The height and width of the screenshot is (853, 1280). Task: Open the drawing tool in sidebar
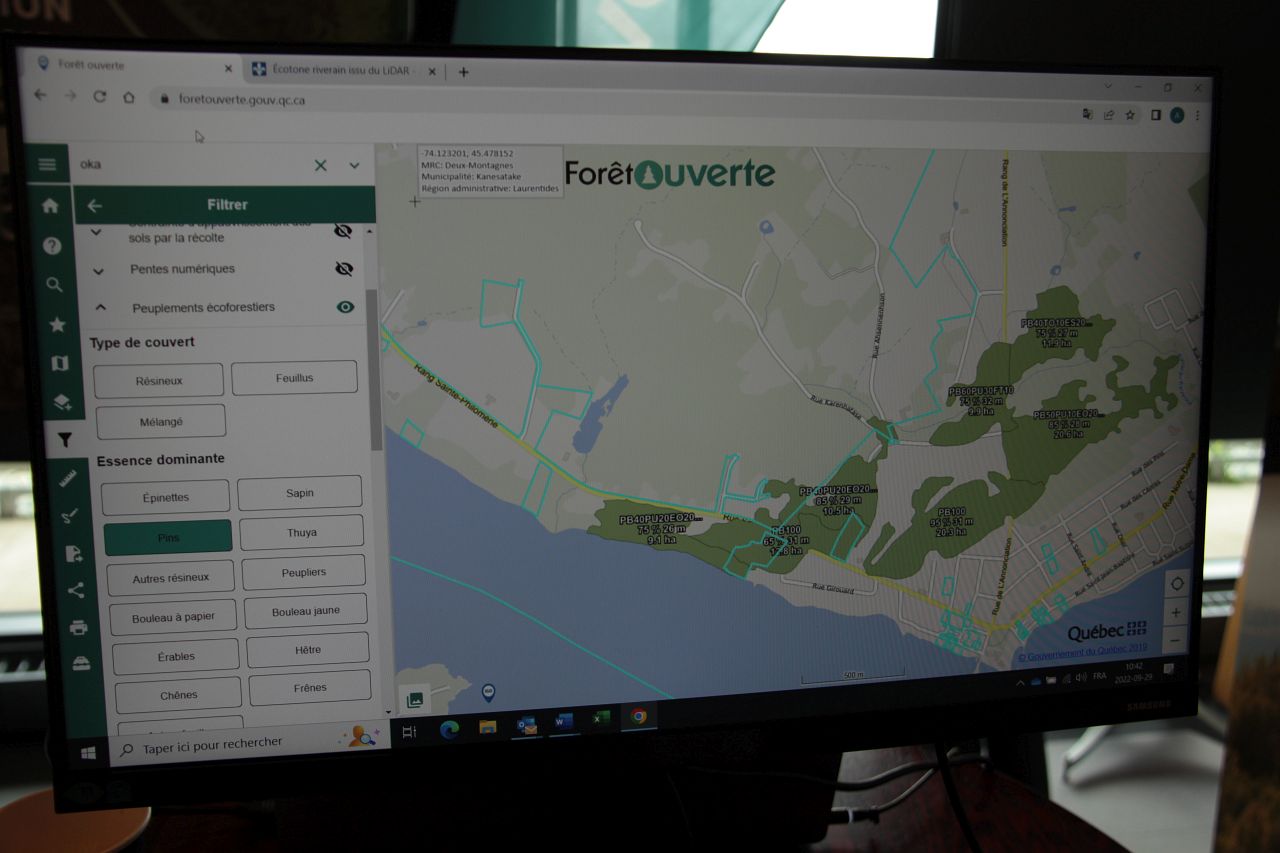point(70,516)
